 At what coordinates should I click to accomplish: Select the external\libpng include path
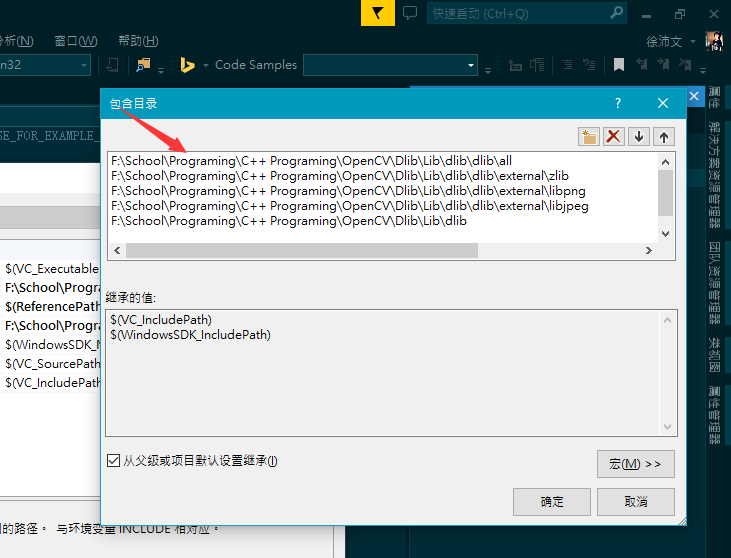coord(349,191)
